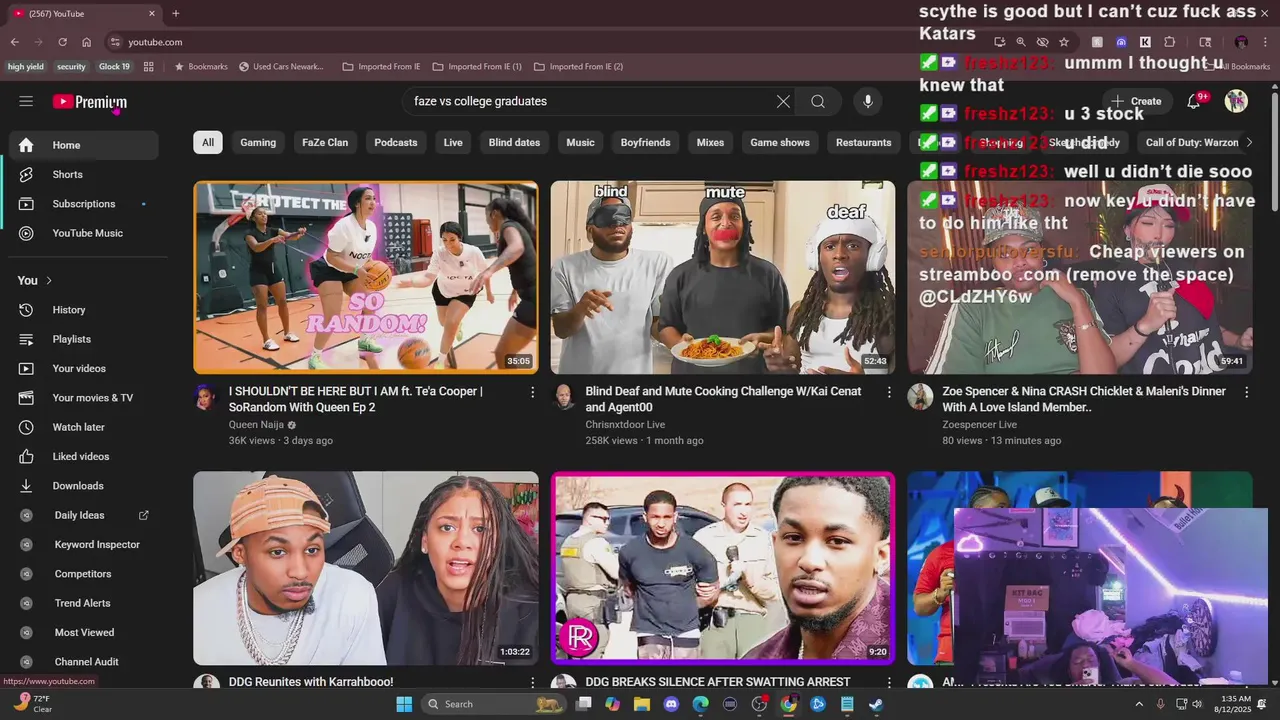Open options menu for Blind Deaf Mute video
Viewport: 1280px width, 720px height.
(889, 392)
